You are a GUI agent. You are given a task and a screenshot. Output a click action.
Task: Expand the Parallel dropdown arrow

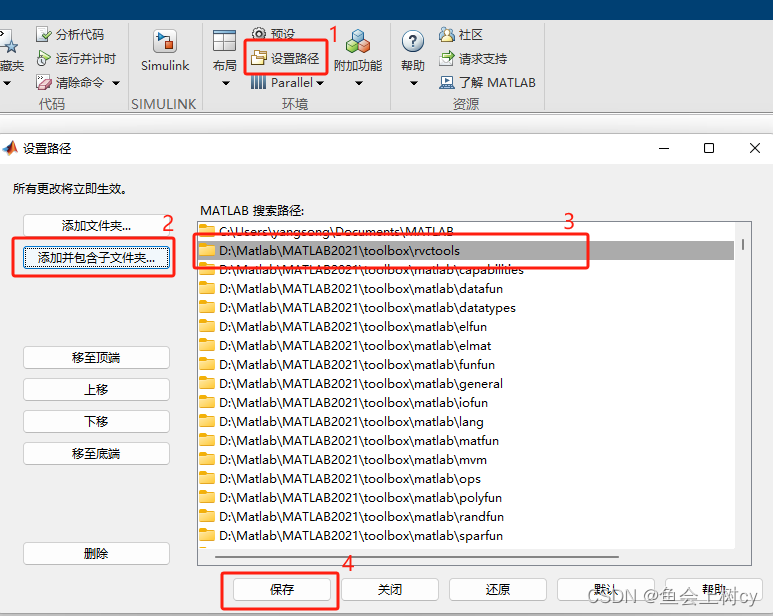(320, 83)
